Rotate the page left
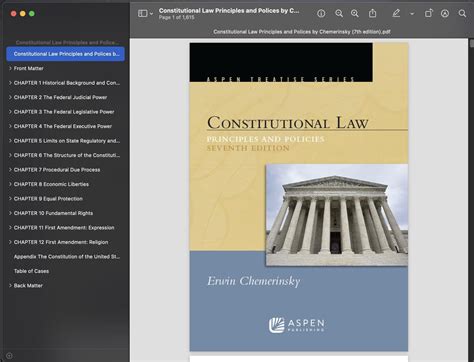 point(428,13)
